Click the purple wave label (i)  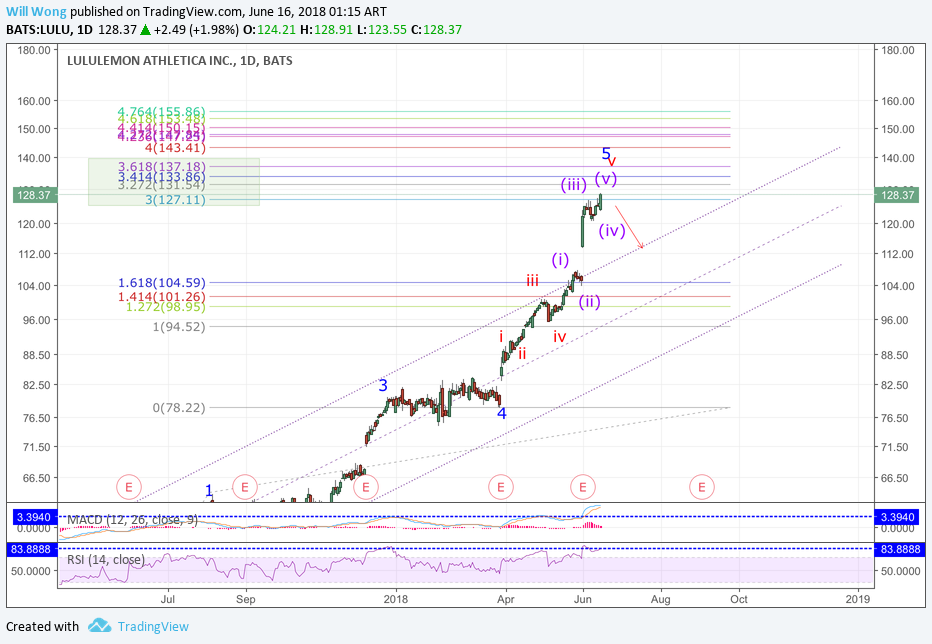[560, 260]
